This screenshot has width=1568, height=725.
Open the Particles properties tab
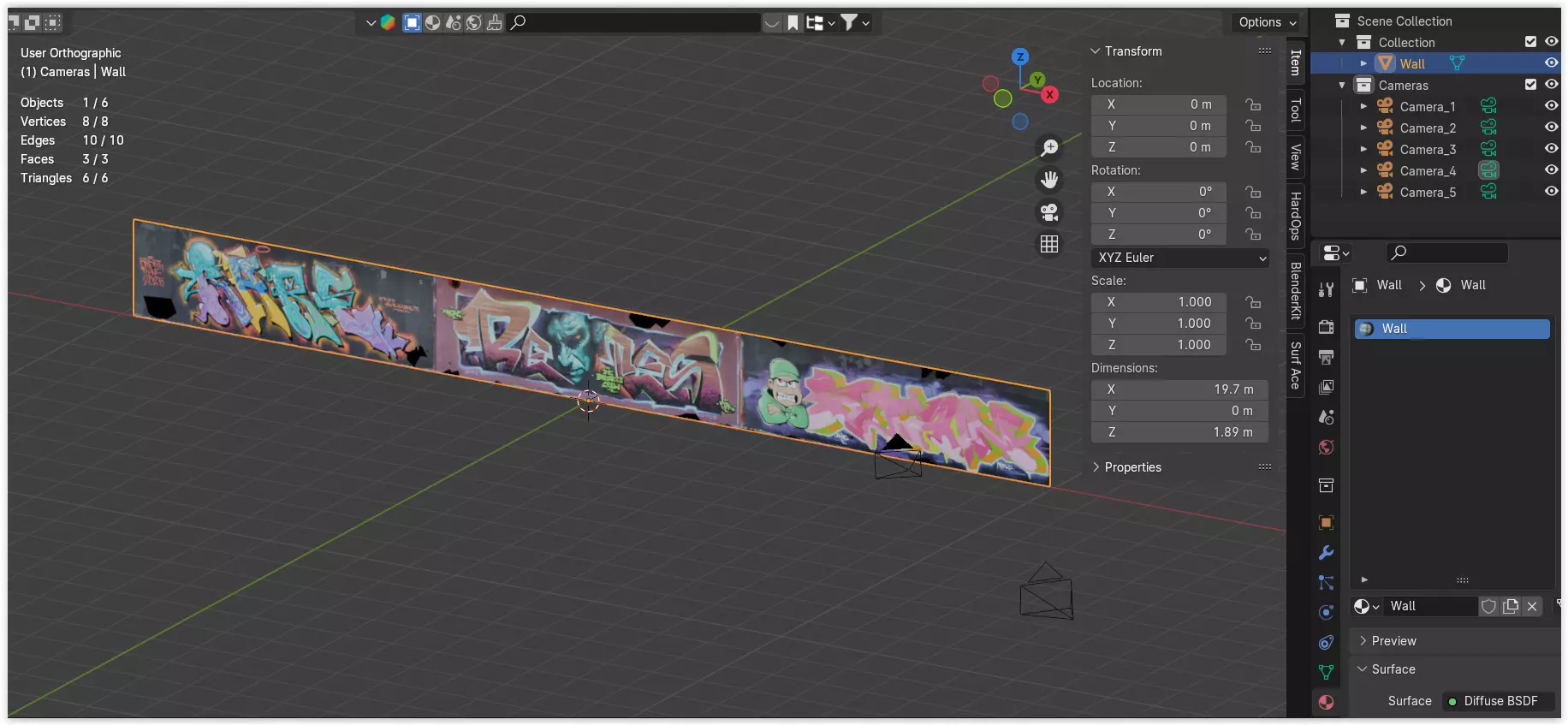[1326, 583]
